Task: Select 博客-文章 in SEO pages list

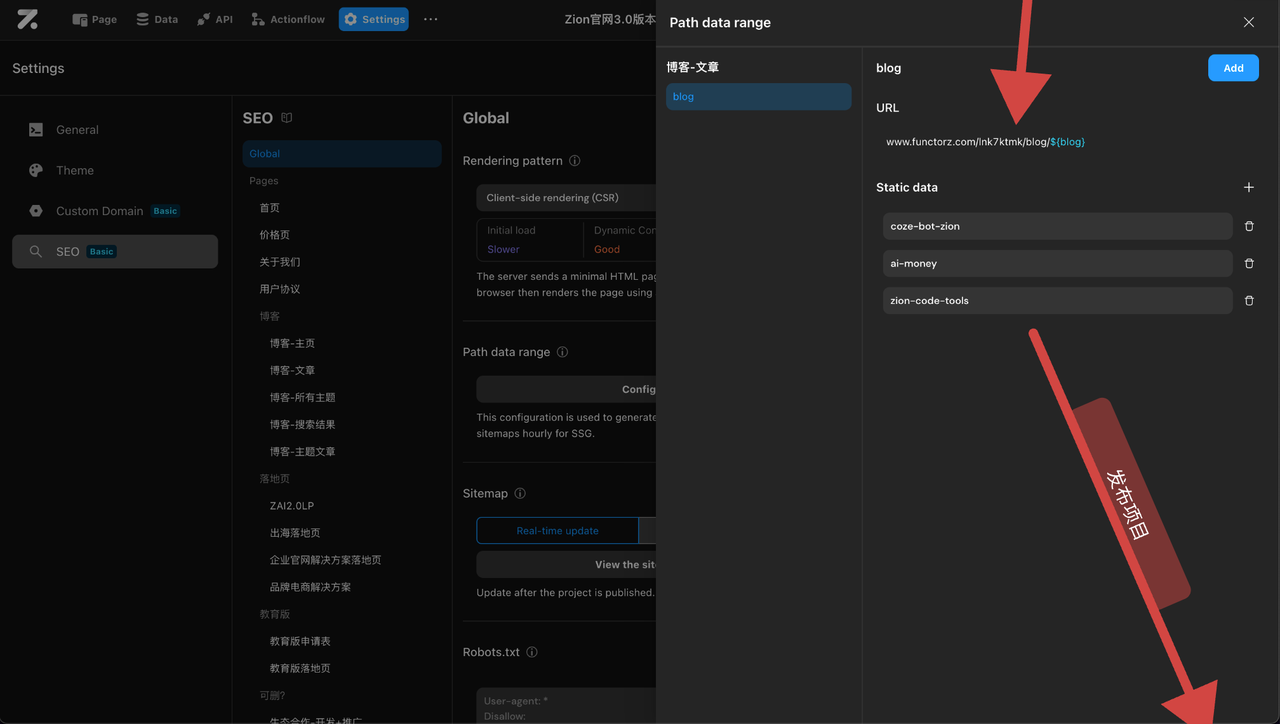Action: coord(293,370)
